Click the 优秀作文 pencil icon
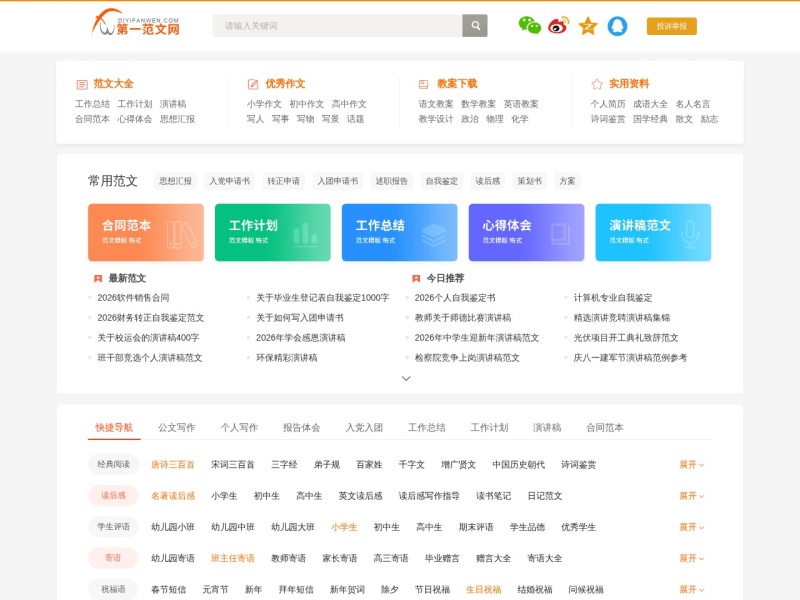 253,84
